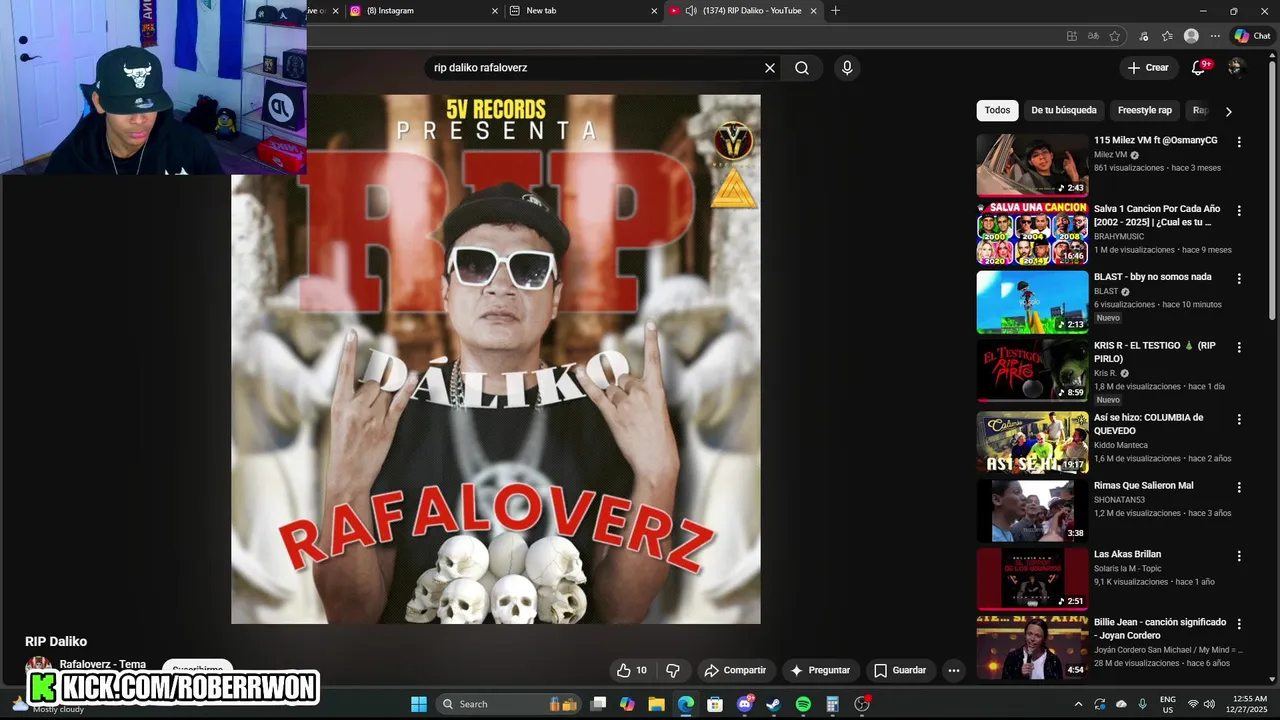
Task: Click the YouTube search magnifier button
Action: pos(802,68)
